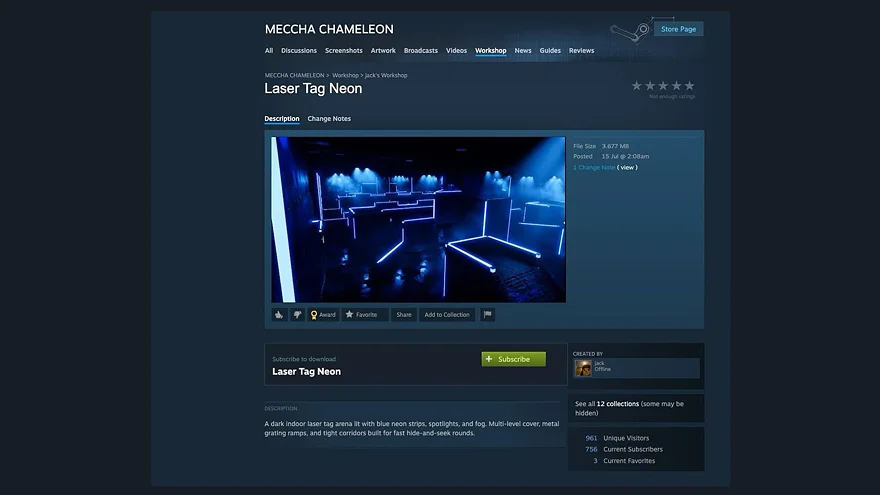
Task: Click the 3 Current Favorites stat
Action: pyautogui.click(x=624, y=461)
